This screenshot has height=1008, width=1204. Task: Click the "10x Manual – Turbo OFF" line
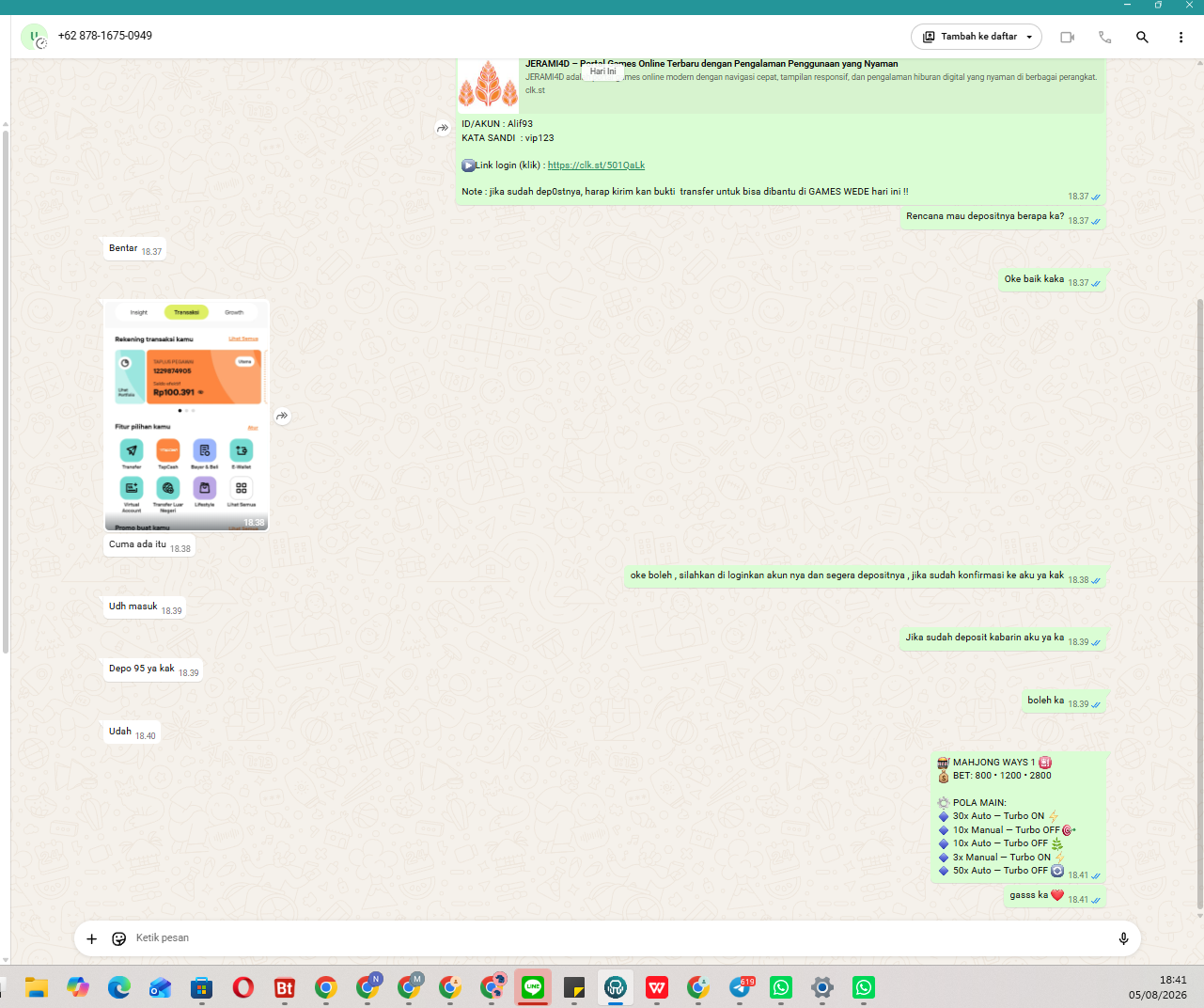[1006, 830]
